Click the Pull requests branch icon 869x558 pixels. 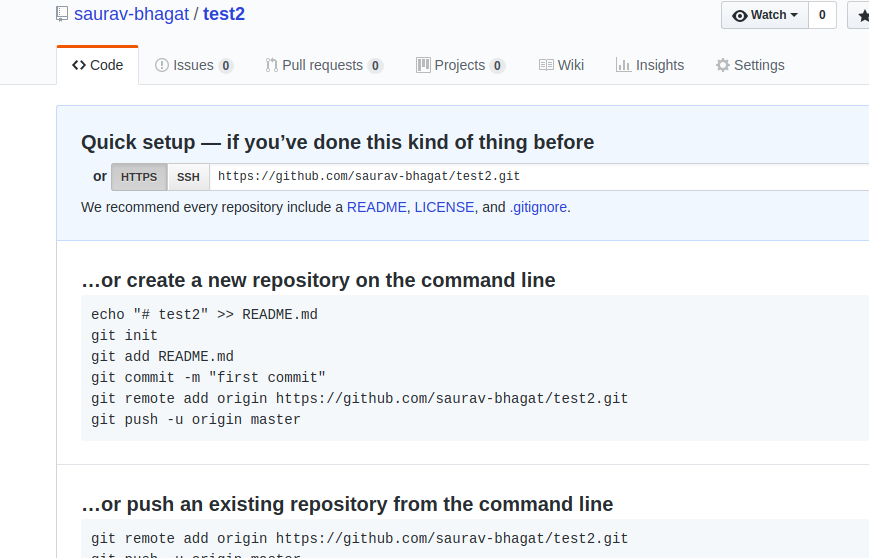point(271,65)
